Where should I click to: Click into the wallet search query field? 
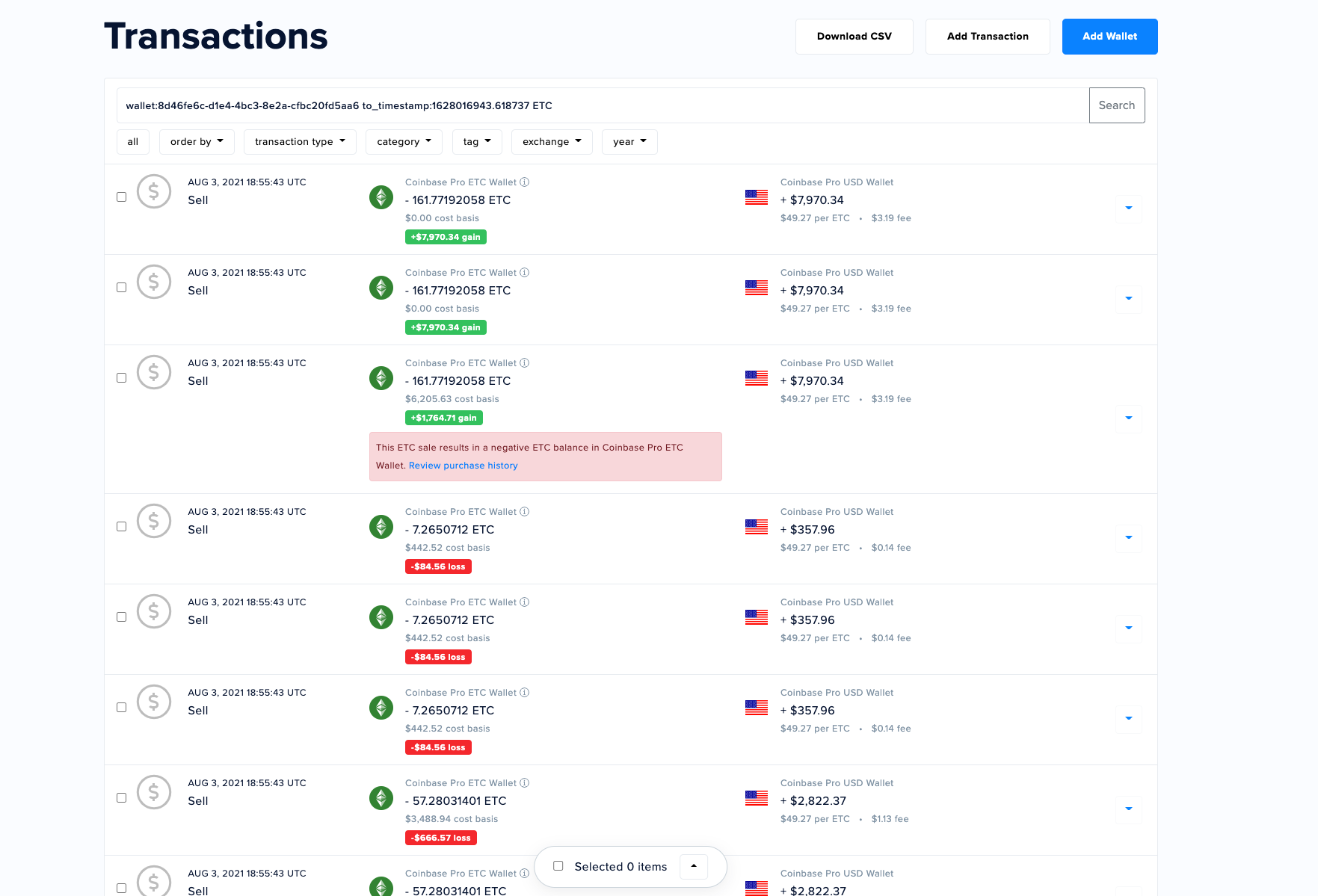coord(603,105)
